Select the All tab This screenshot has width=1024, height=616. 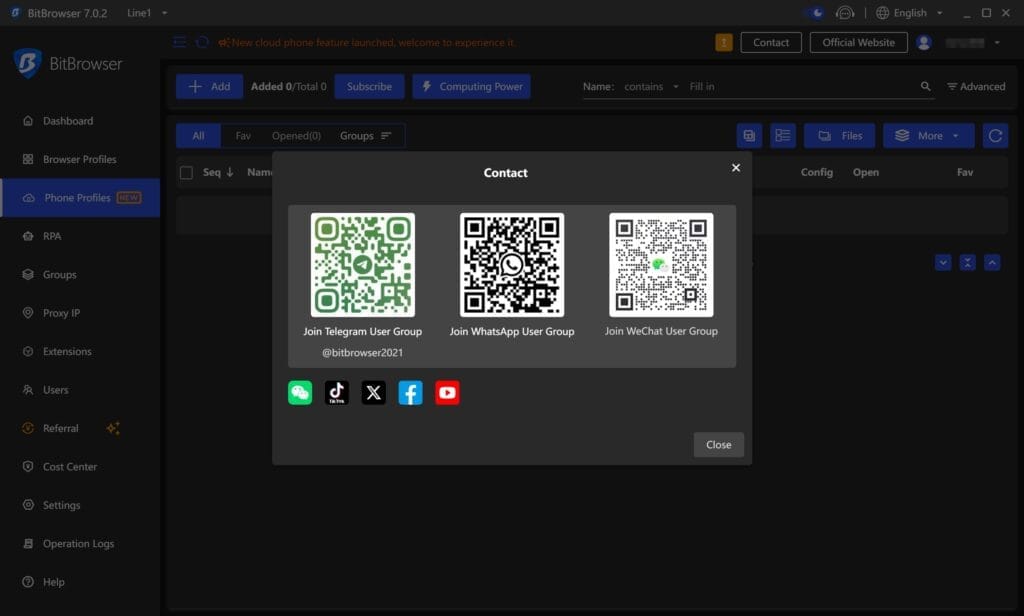pyautogui.click(x=199, y=136)
